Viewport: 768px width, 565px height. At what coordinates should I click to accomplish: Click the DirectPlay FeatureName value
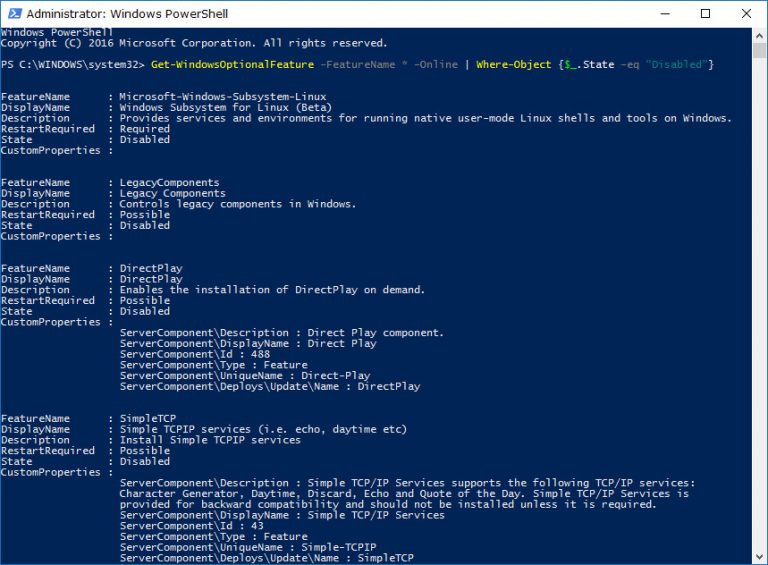pyautogui.click(x=151, y=268)
